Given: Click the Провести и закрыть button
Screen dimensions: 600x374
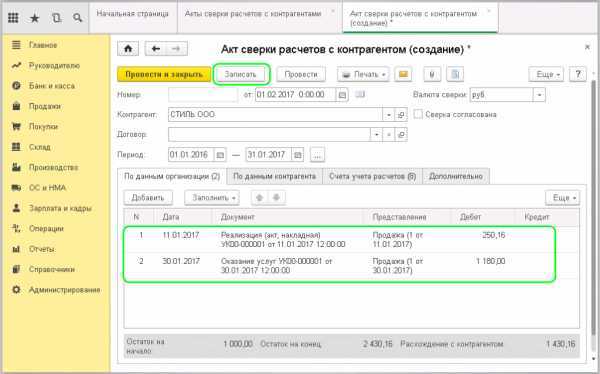Looking at the screenshot, I should click(164, 74).
